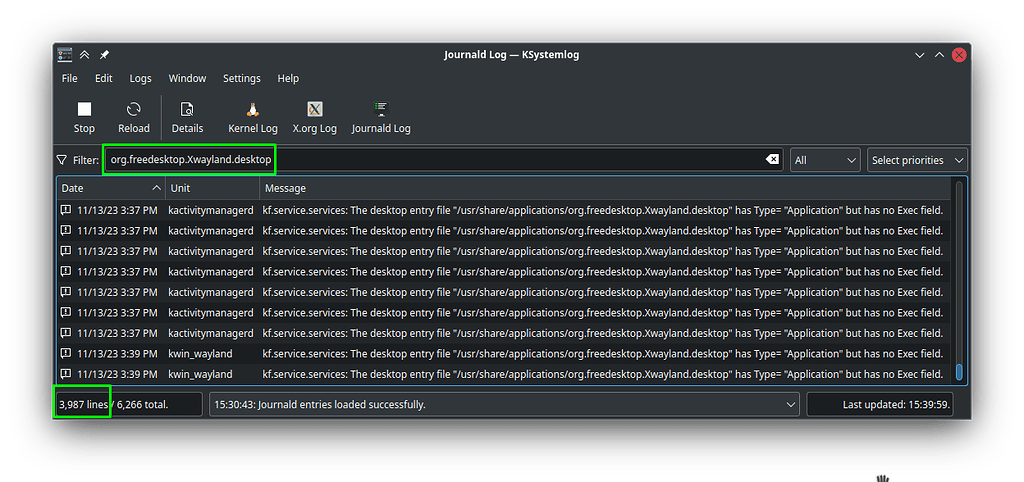Click the vertical scrollbar handle of log list
Image resolution: width=1024 pixels, height=482 pixels.
pyautogui.click(x=959, y=372)
